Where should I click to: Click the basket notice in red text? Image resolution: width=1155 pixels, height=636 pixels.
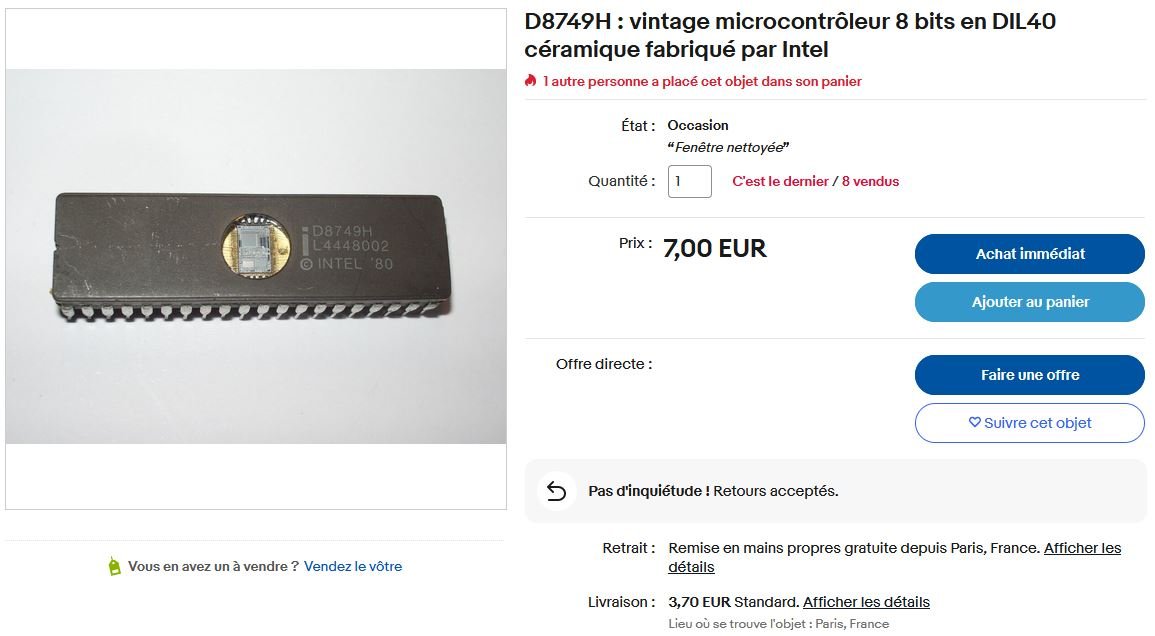click(x=702, y=81)
